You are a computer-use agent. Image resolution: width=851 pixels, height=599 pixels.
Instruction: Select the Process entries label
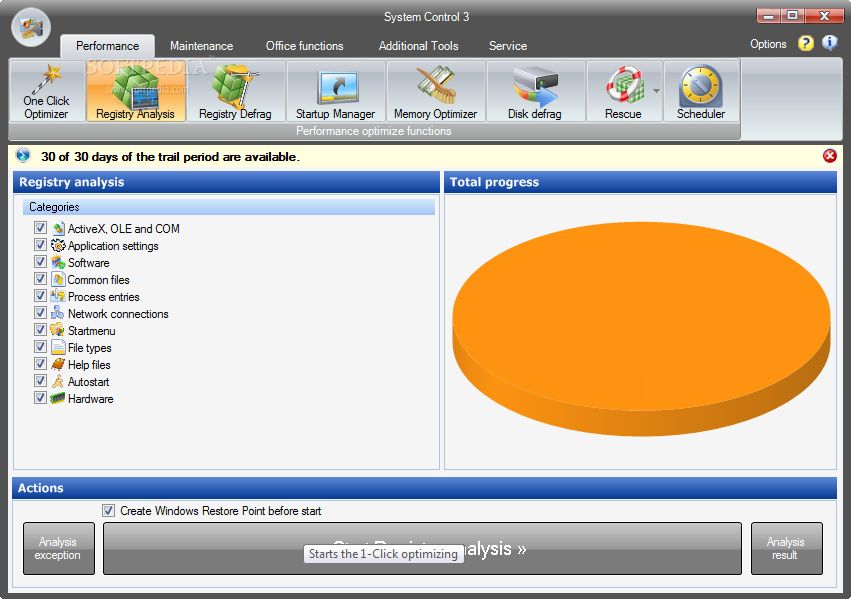pyautogui.click(x=104, y=297)
